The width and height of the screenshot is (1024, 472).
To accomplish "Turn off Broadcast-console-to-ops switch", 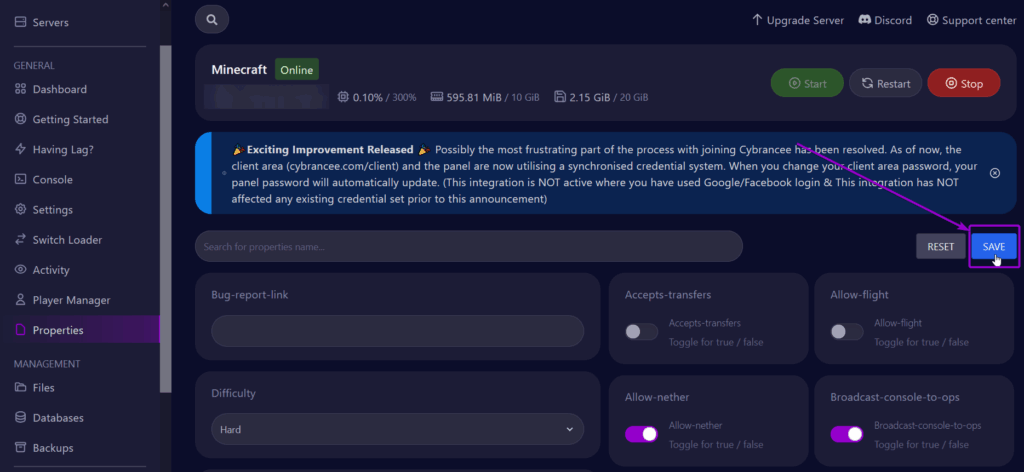I will (x=847, y=434).
